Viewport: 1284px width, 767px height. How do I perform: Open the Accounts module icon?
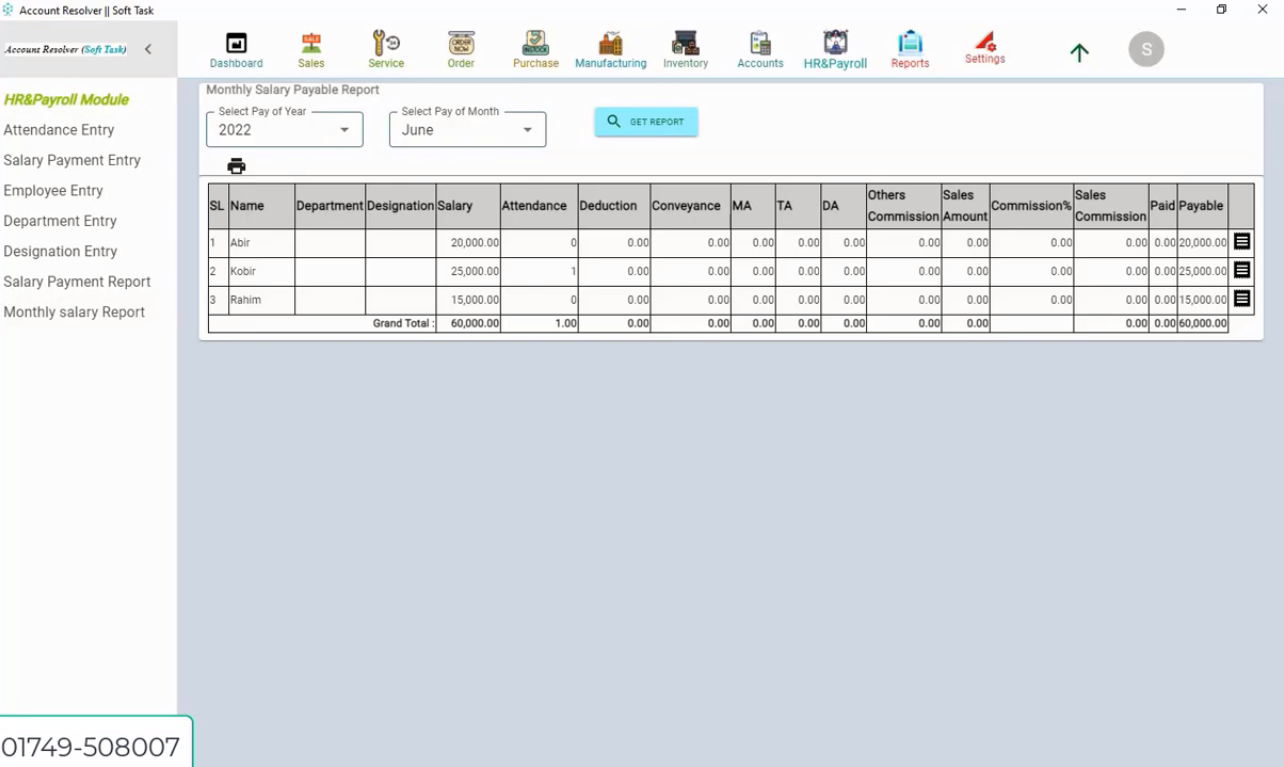pos(760,48)
